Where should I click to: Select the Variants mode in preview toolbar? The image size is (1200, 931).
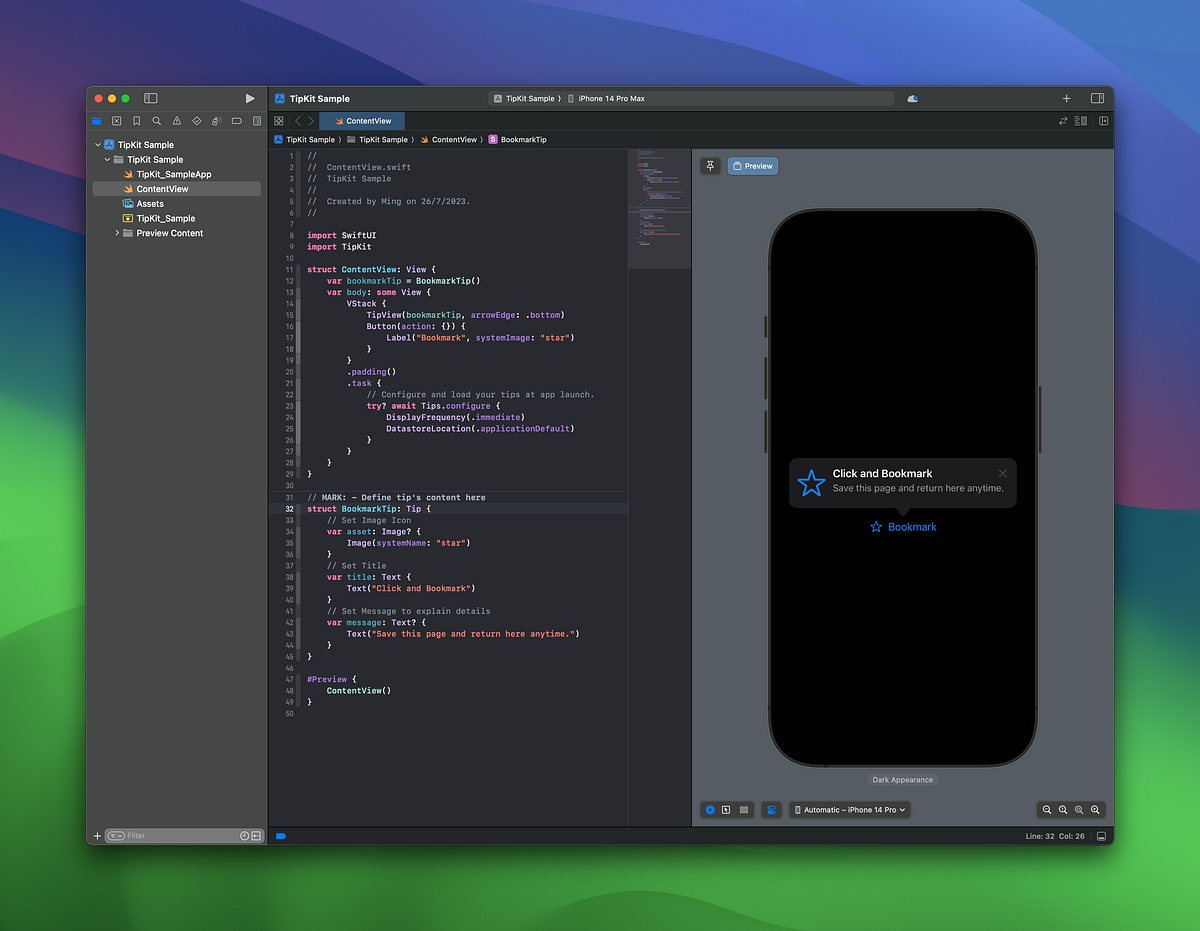tap(744, 810)
